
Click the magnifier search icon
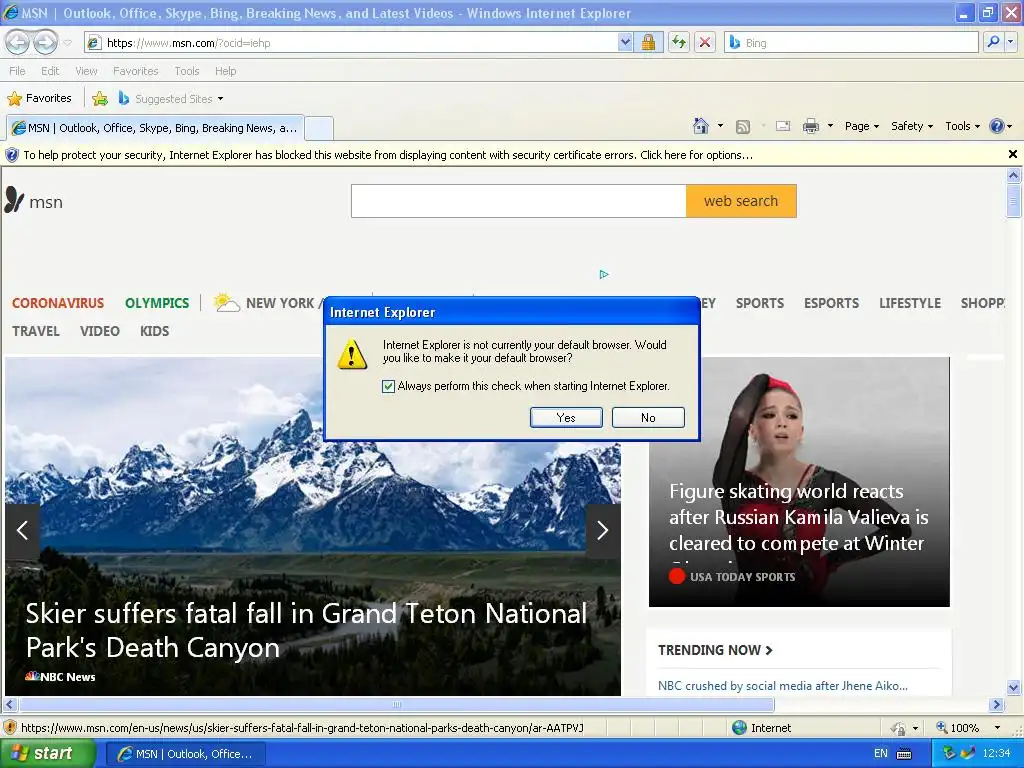pos(993,43)
